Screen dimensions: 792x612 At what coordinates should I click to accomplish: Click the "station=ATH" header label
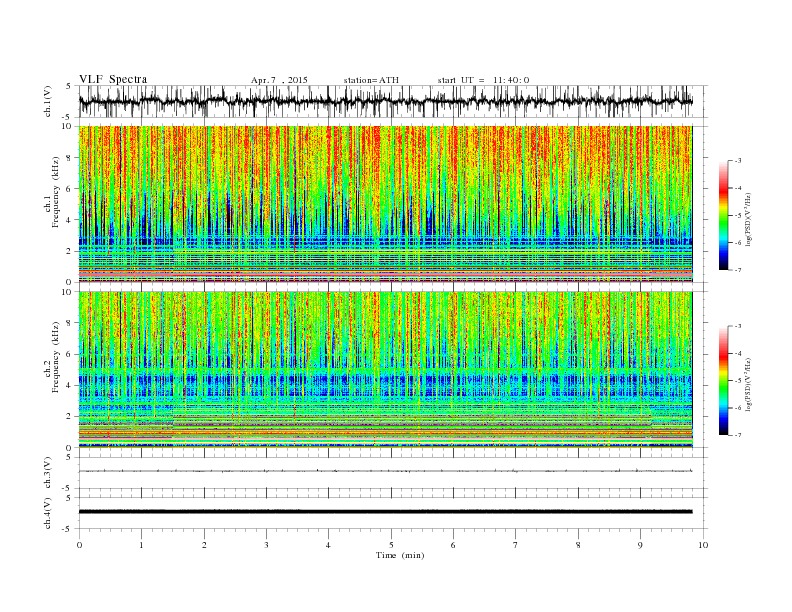(x=371, y=80)
